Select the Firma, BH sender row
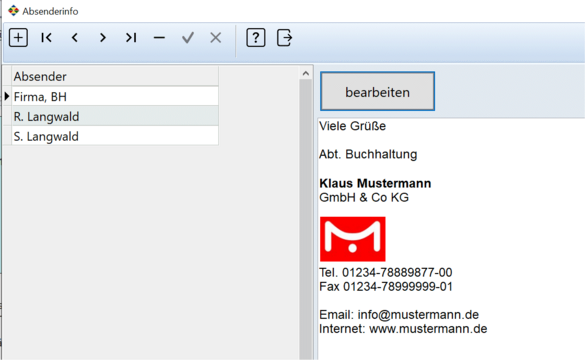Image resolution: width=585 pixels, height=360 pixels. (x=115, y=97)
